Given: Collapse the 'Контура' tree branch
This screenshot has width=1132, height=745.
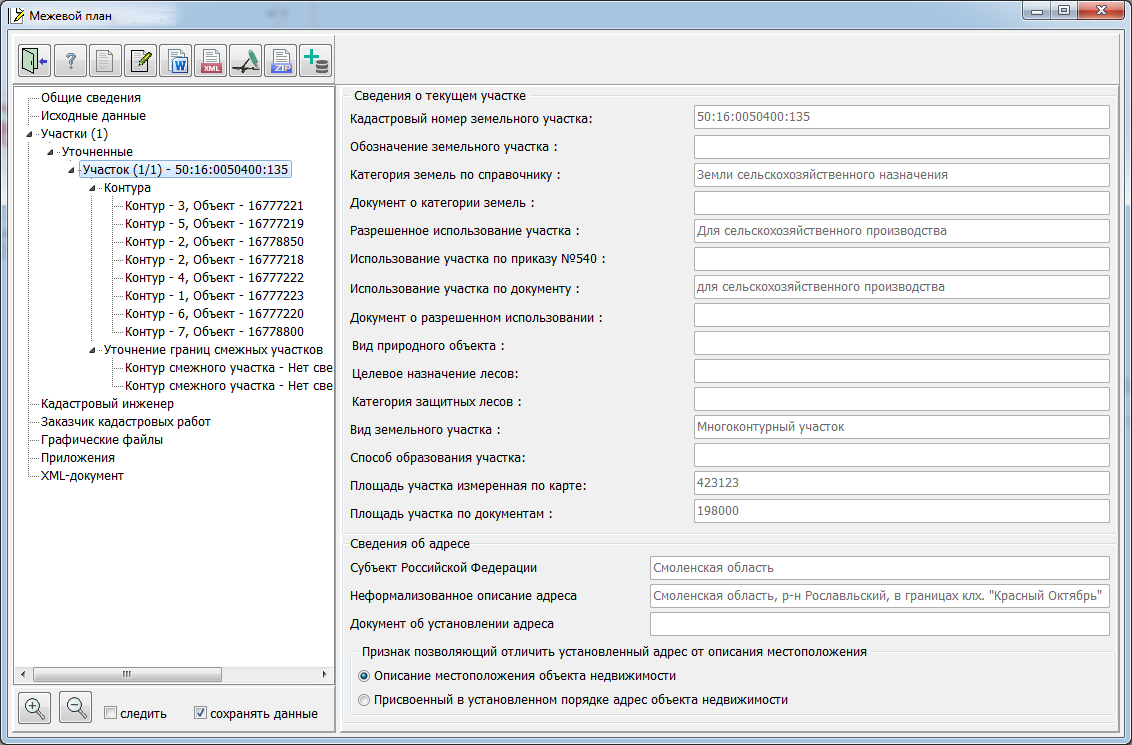Looking at the screenshot, I should click(x=92, y=188).
